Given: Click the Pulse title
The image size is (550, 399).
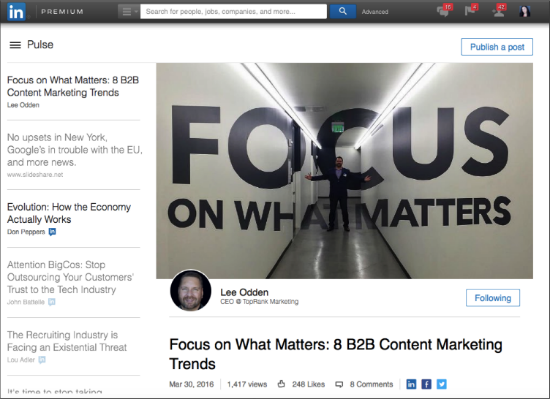Looking at the screenshot, I should click(40, 45).
